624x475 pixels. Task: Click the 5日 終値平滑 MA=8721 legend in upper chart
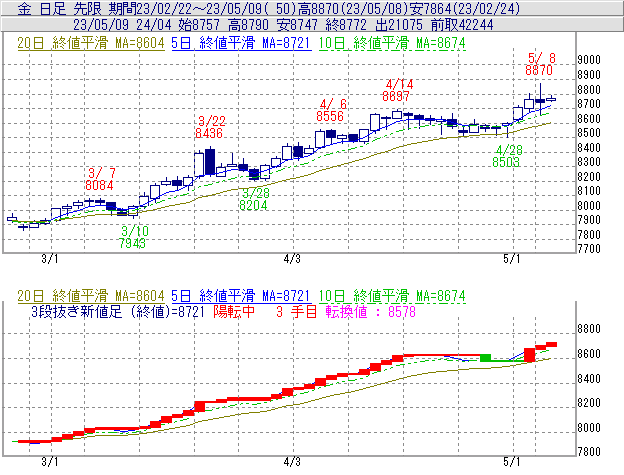point(241,43)
